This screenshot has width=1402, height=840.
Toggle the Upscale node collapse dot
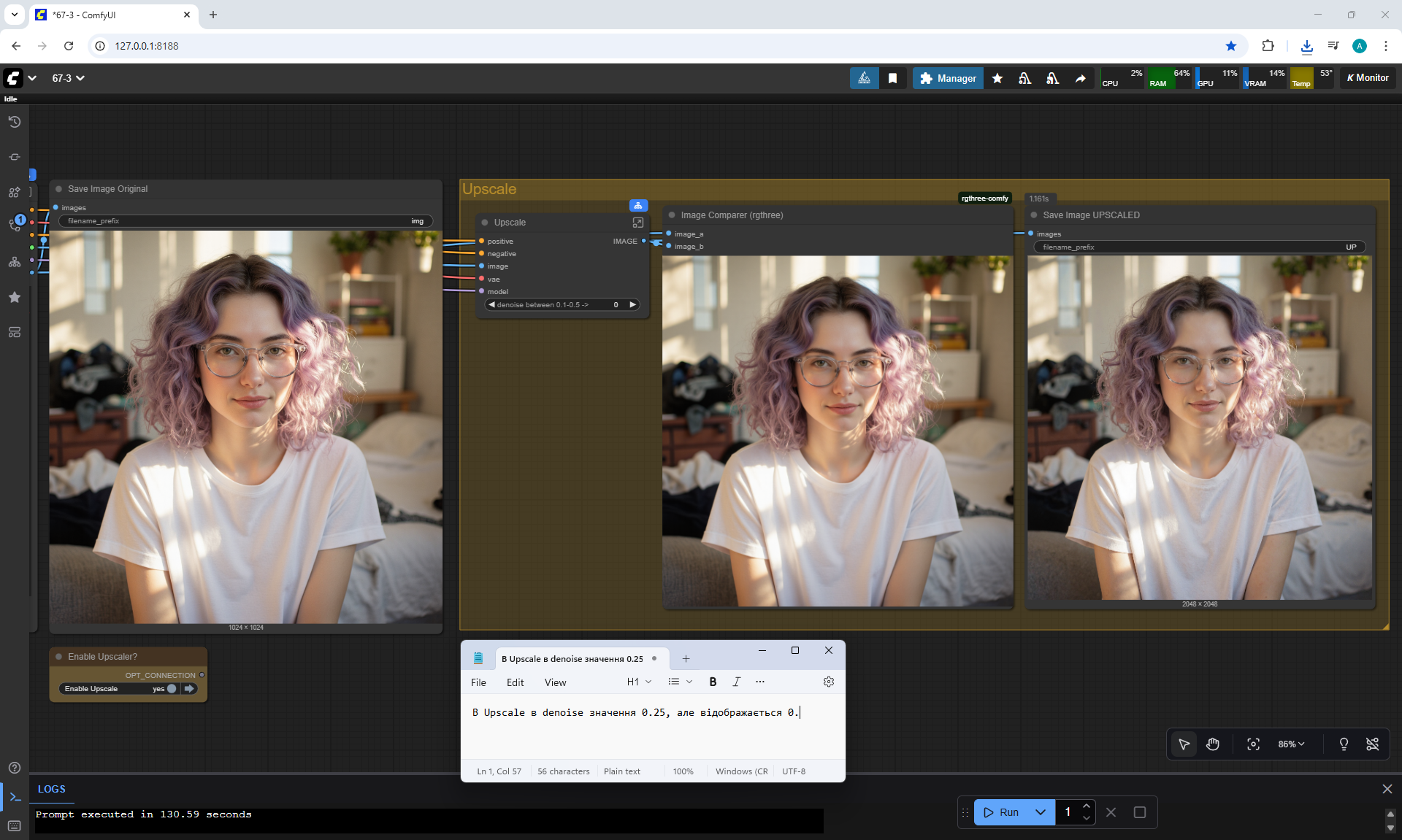(485, 223)
